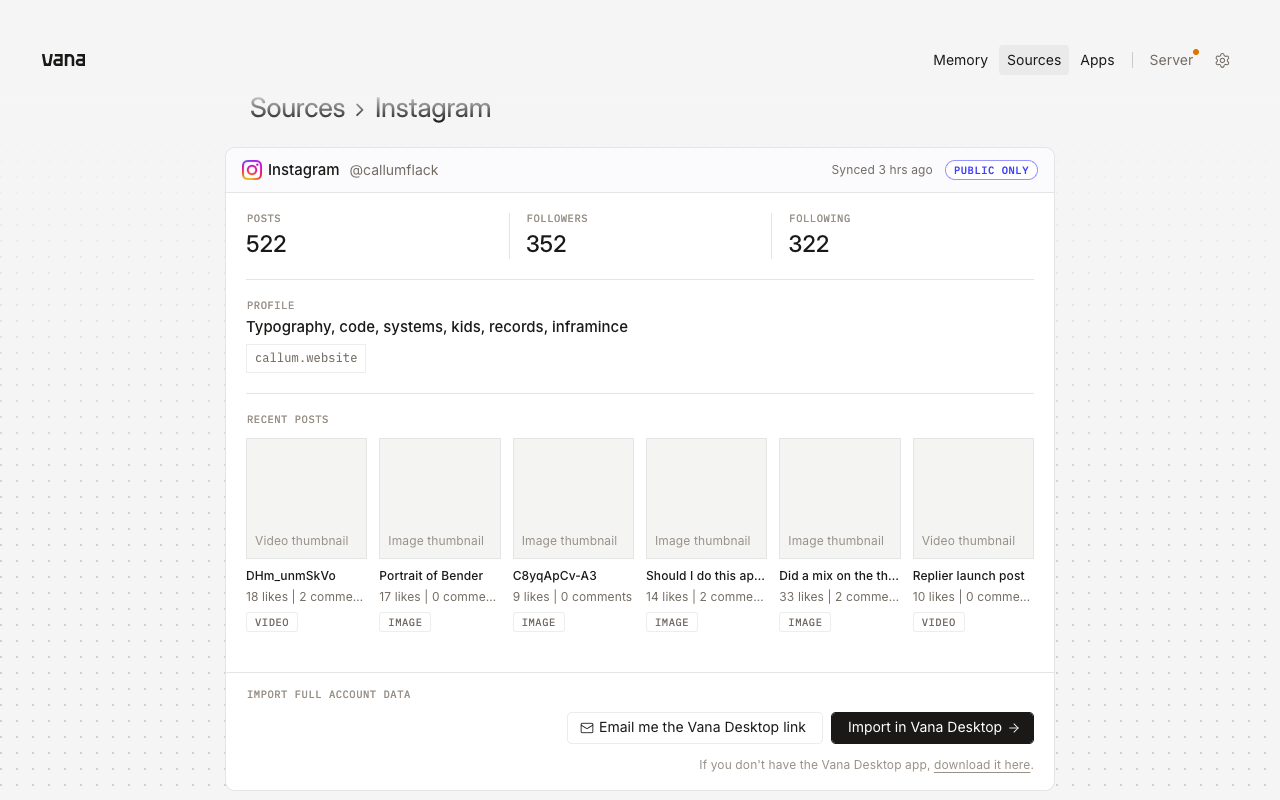The height and width of the screenshot is (800, 1280).
Task: Click the Instagram logo icon
Action: pyautogui.click(x=252, y=170)
